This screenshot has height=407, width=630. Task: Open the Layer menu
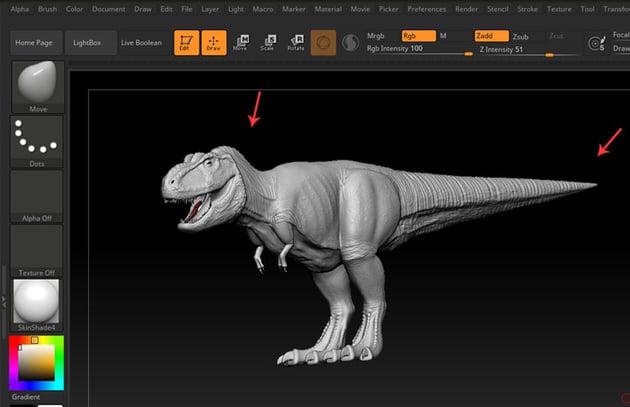point(210,9)
